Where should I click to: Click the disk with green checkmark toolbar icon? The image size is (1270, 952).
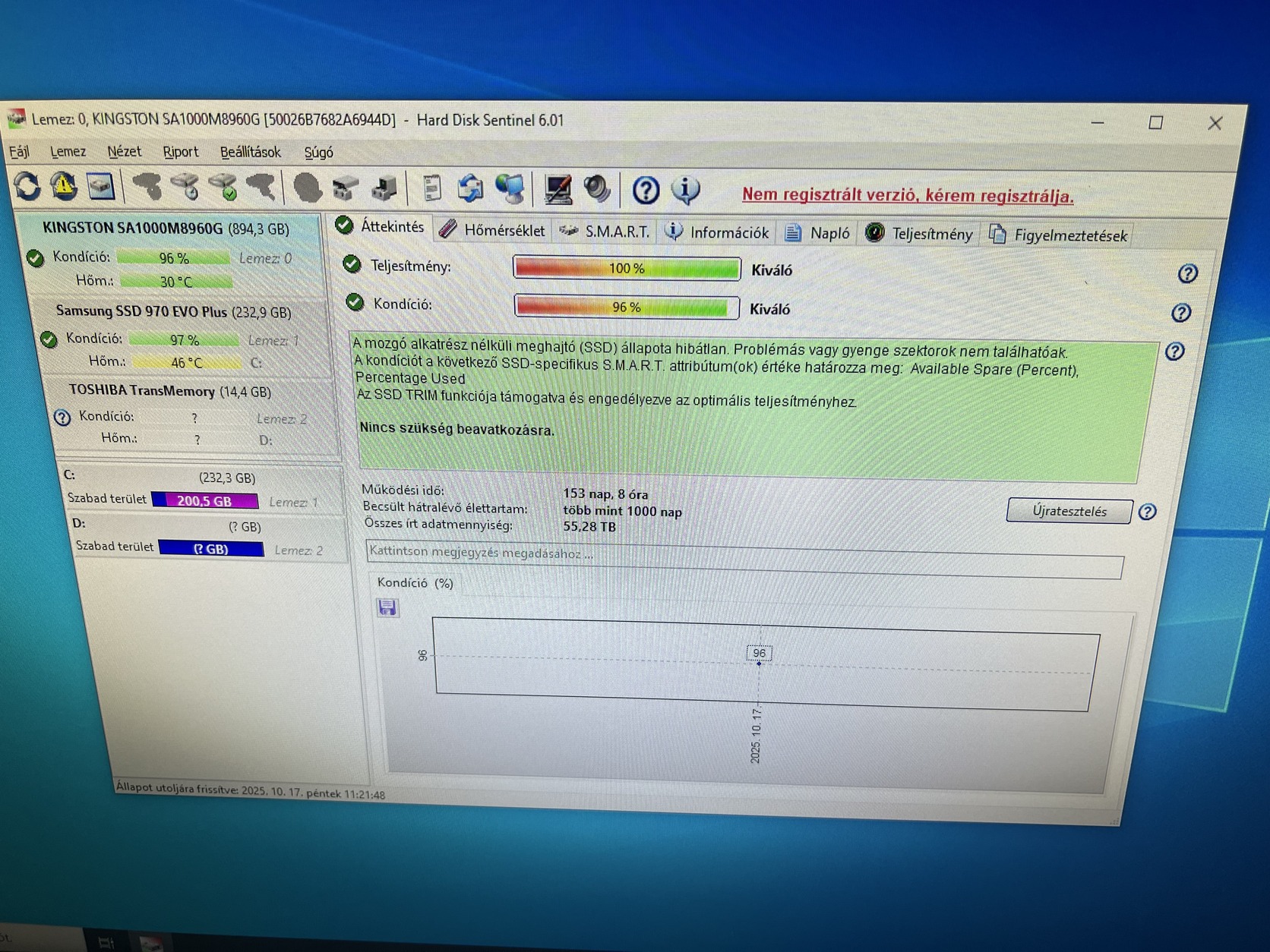(223, 188)
